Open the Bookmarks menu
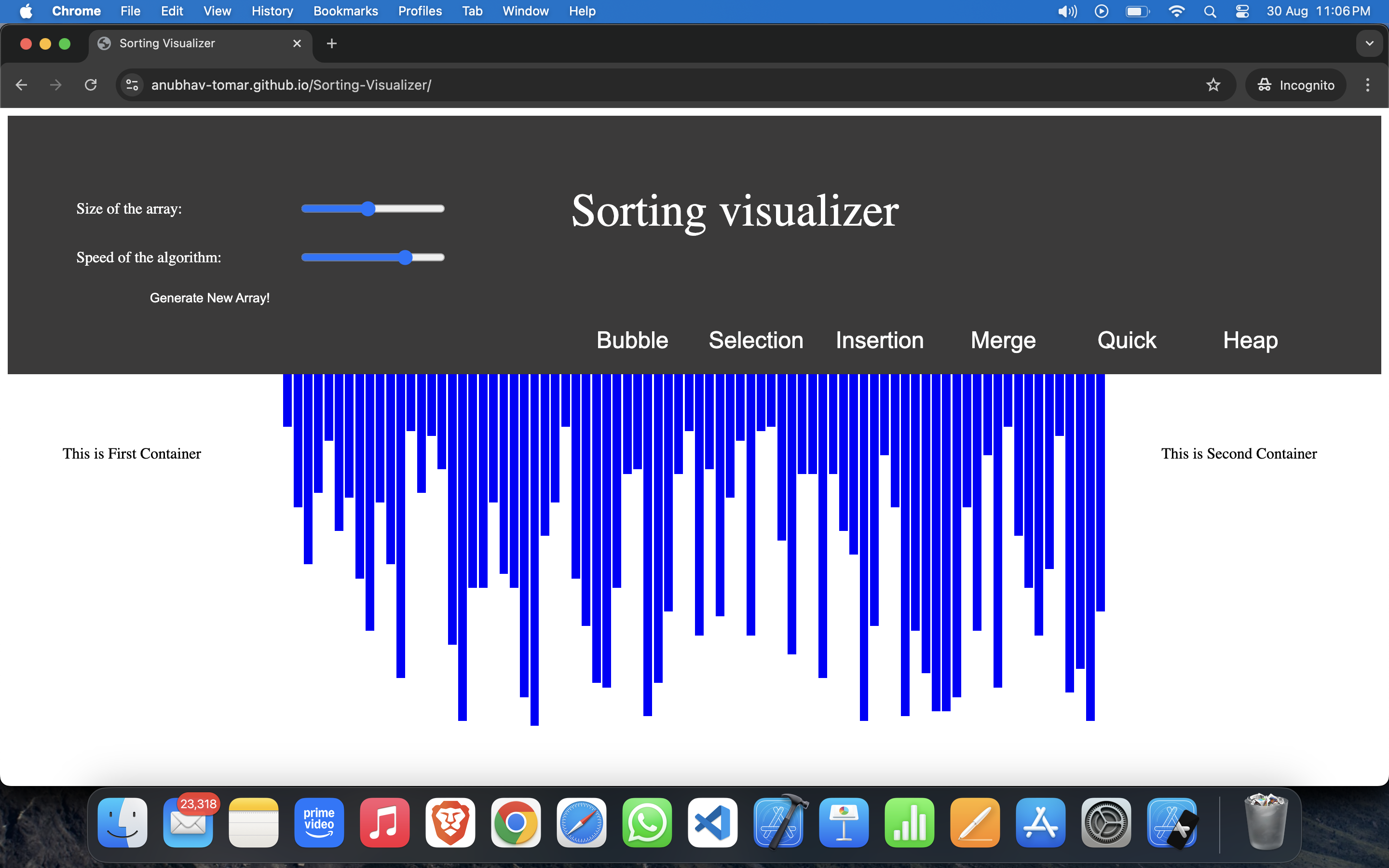 point(345,11)
